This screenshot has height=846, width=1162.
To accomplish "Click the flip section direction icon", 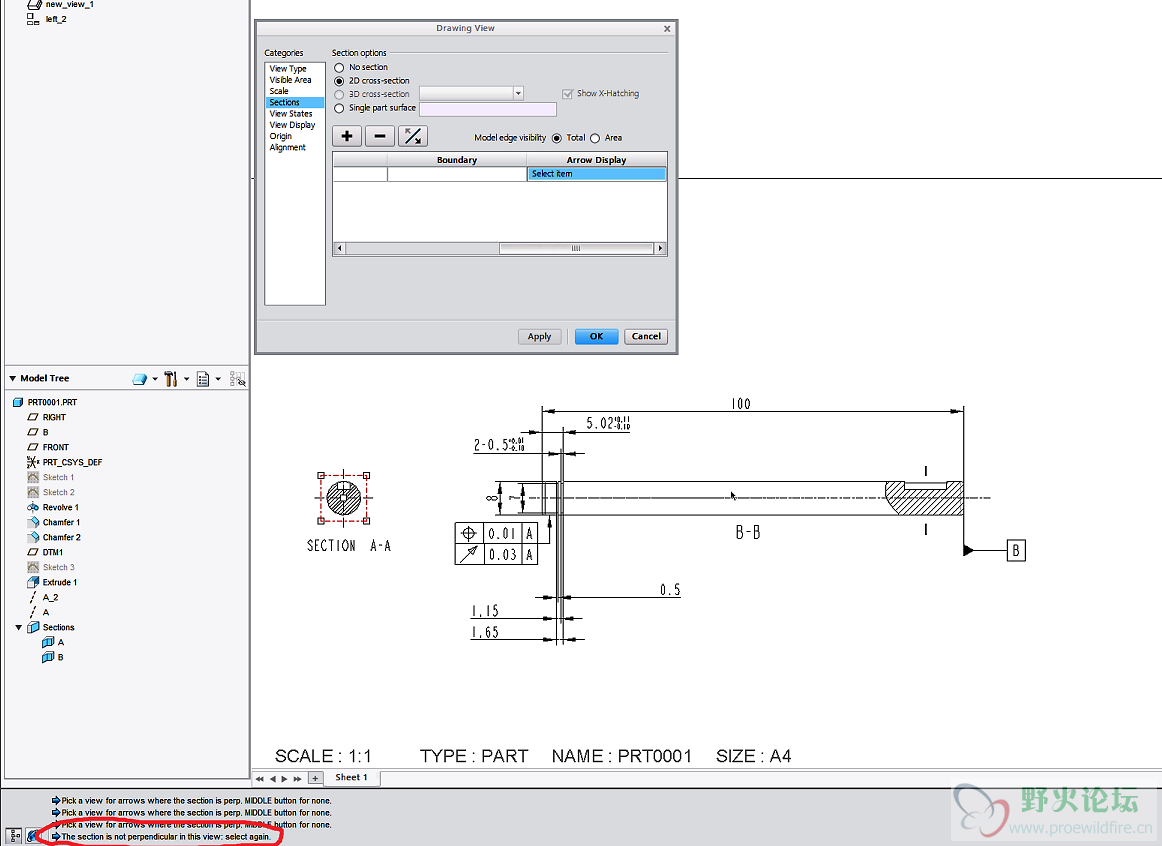I will click(x=413, y=136).
